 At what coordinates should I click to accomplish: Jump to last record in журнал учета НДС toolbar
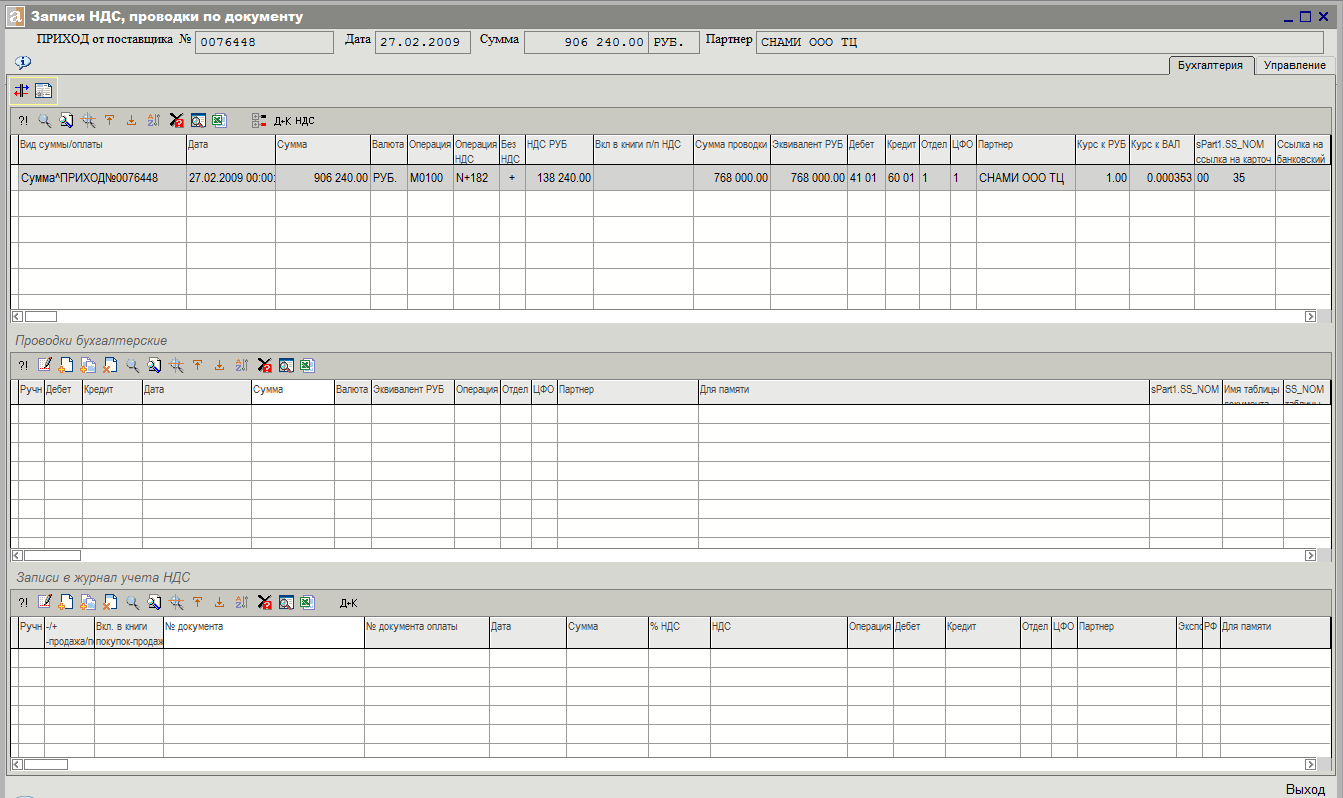(219, 602)
